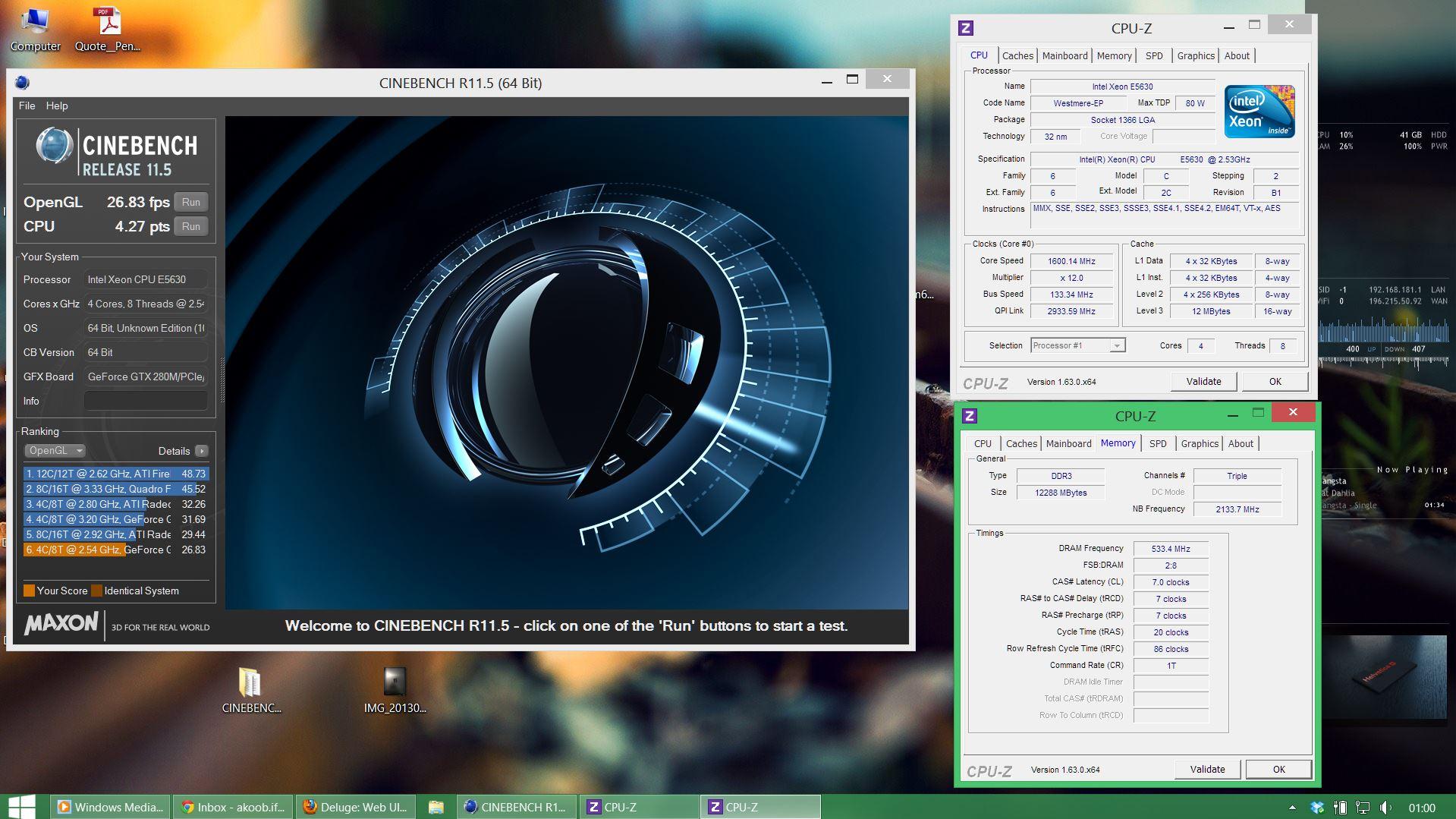Screen dimensions: 1456x819
Task: Select ranking row 8C/16T @ 3.33 GHz Quadro
Action: 115,489
